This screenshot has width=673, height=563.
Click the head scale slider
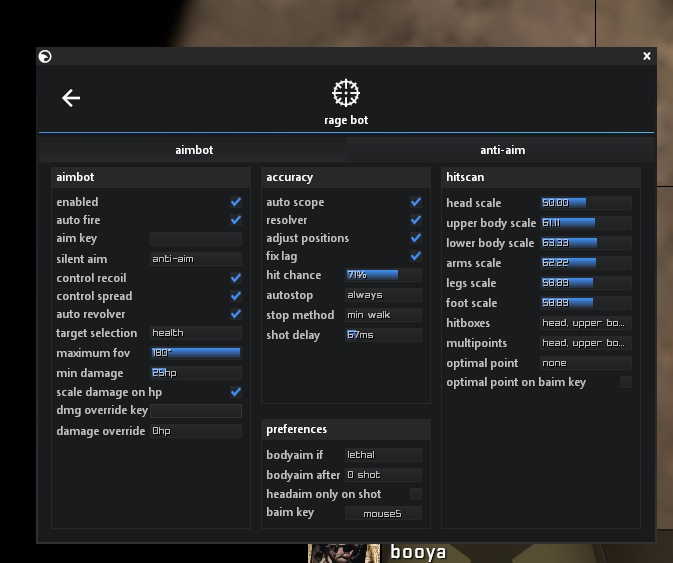(x=585, y=203)
